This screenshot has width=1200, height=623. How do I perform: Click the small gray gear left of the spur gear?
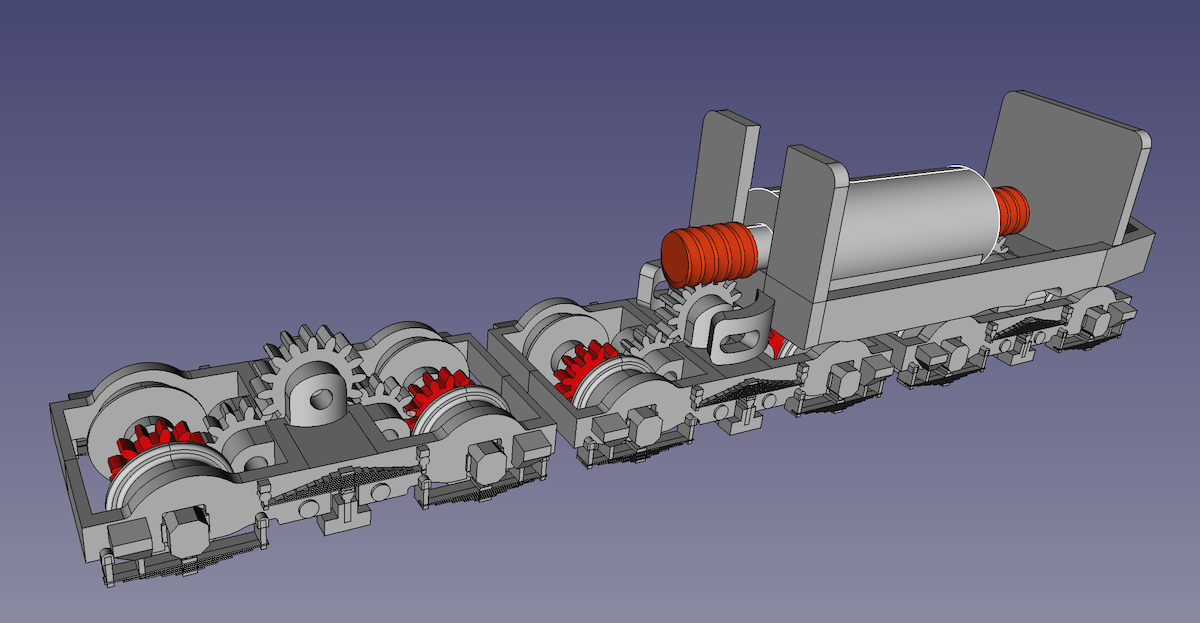coord(232,416)
